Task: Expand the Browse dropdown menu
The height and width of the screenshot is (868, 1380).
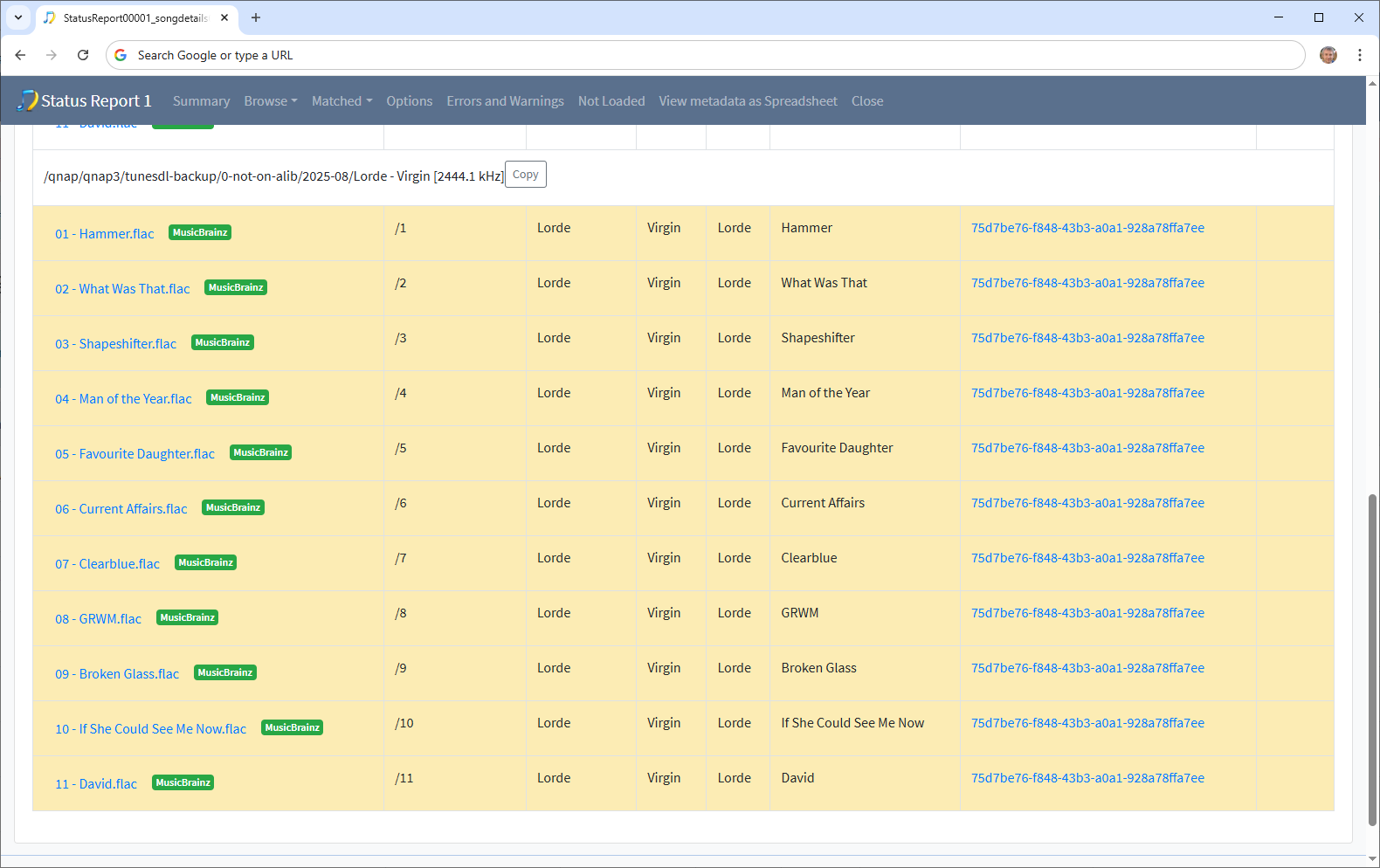Action: [x=270, y=101]
